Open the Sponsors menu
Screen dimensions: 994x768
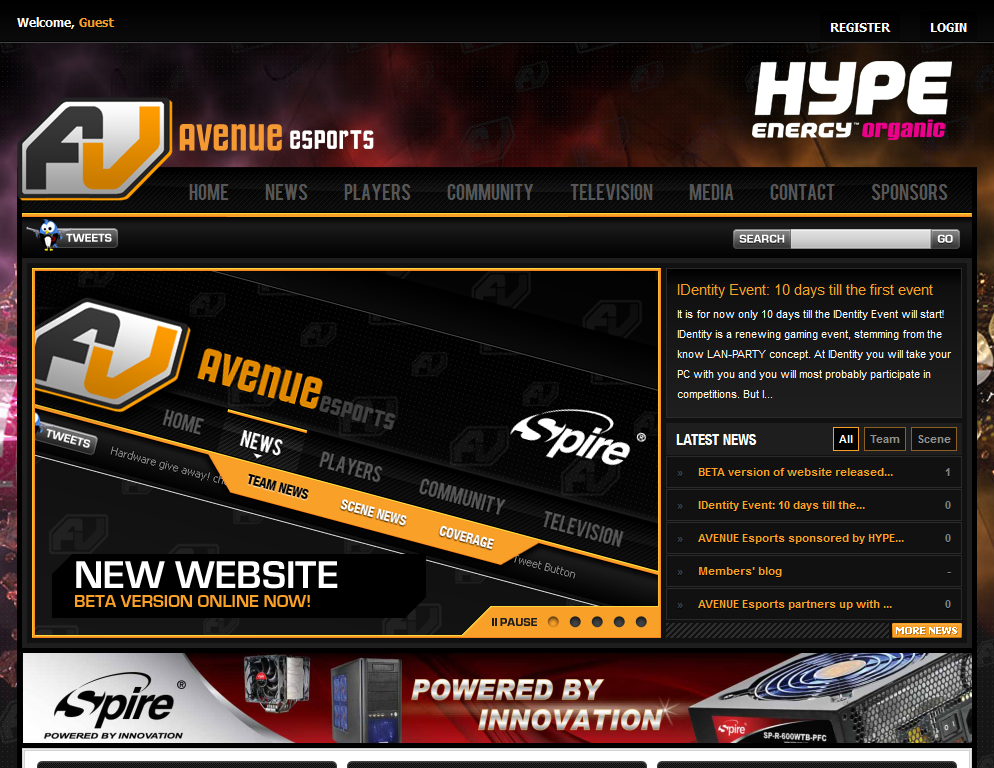click(x=909, y=192)
